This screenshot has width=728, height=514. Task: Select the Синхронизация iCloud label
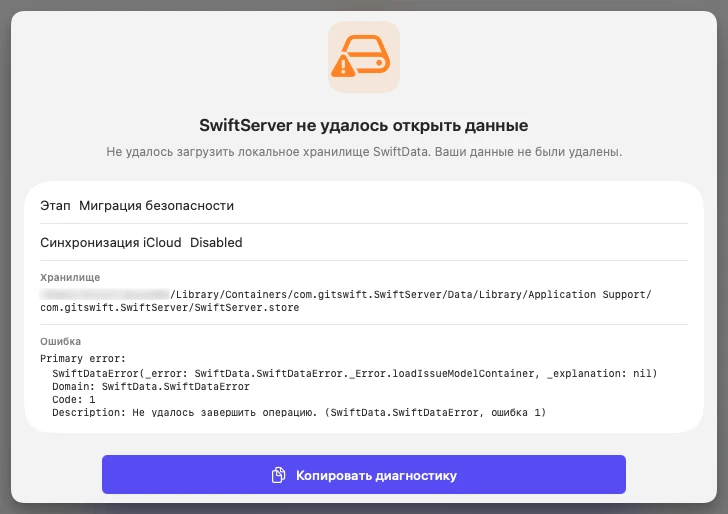tap(110, 243)
